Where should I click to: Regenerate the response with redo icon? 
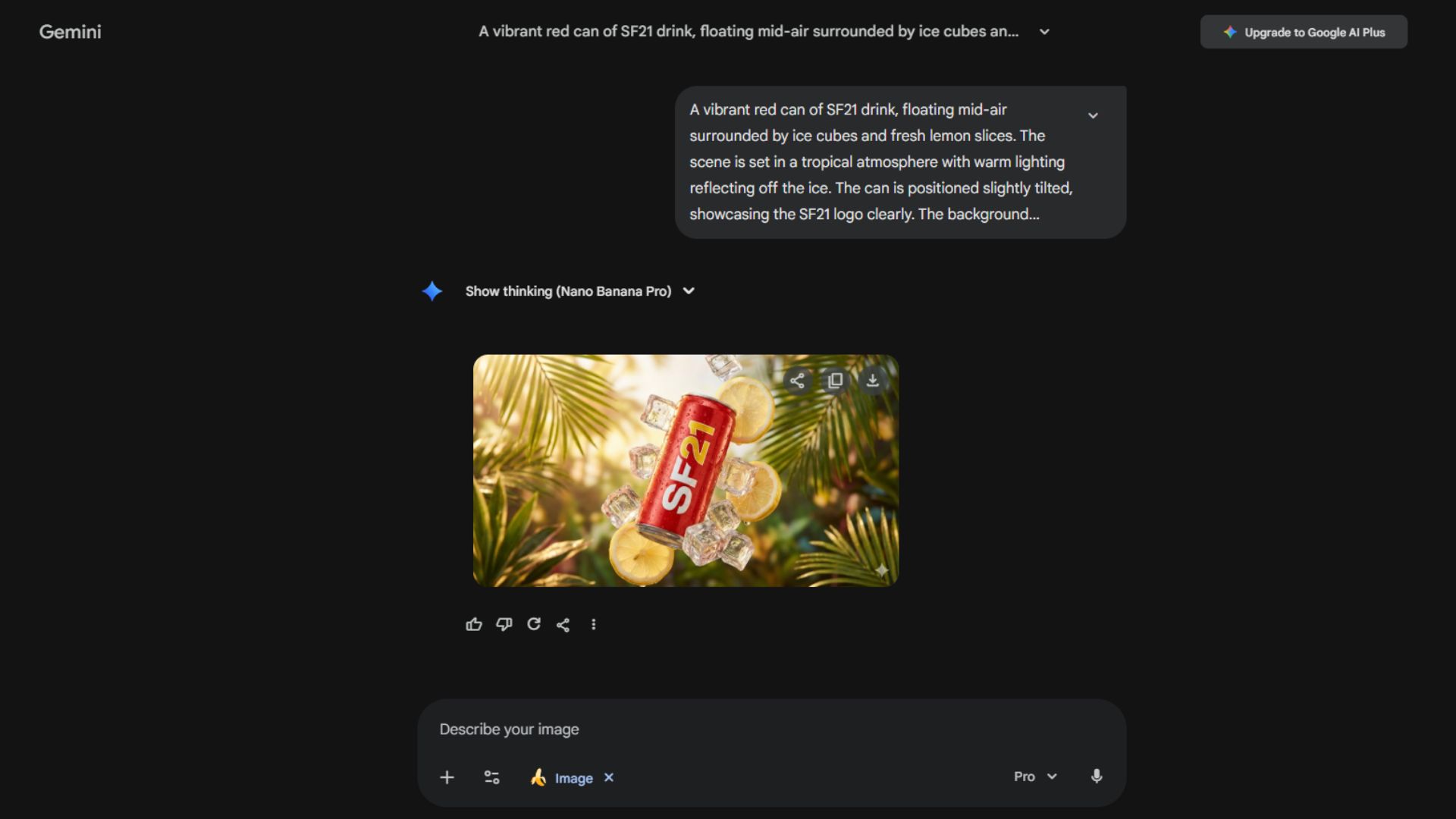(x=534, y=624)
